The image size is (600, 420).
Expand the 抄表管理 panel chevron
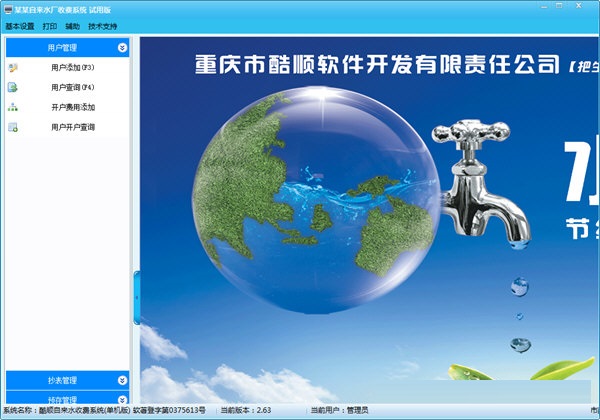coord(122,380)
